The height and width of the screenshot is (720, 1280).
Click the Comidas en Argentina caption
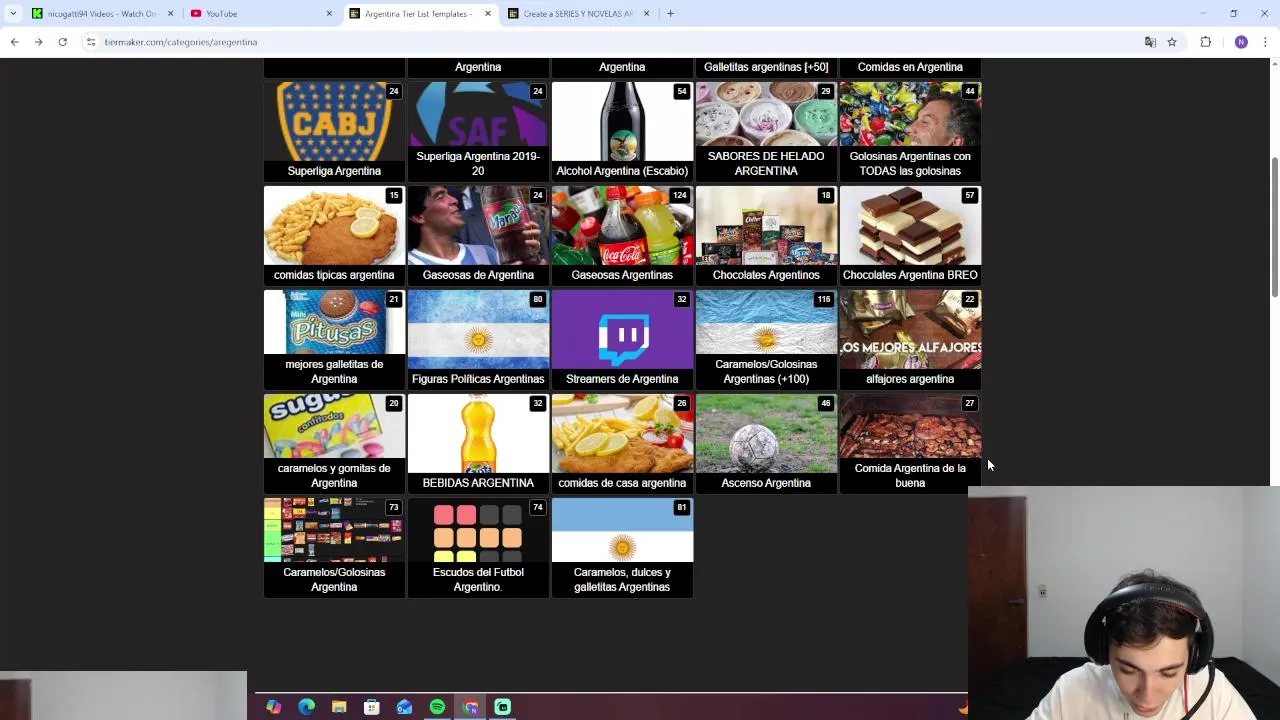910,67
